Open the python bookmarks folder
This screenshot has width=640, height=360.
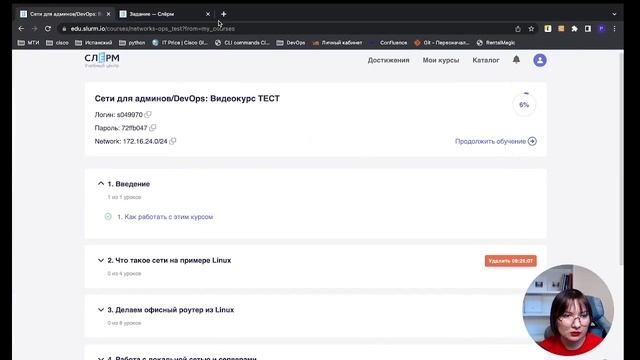click(x=132, y=42)
